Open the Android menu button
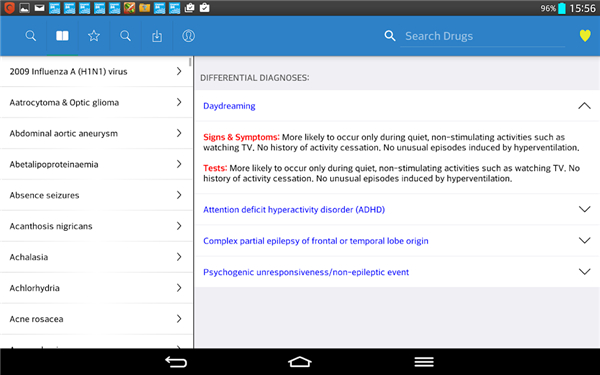 (x=424, y=362)
